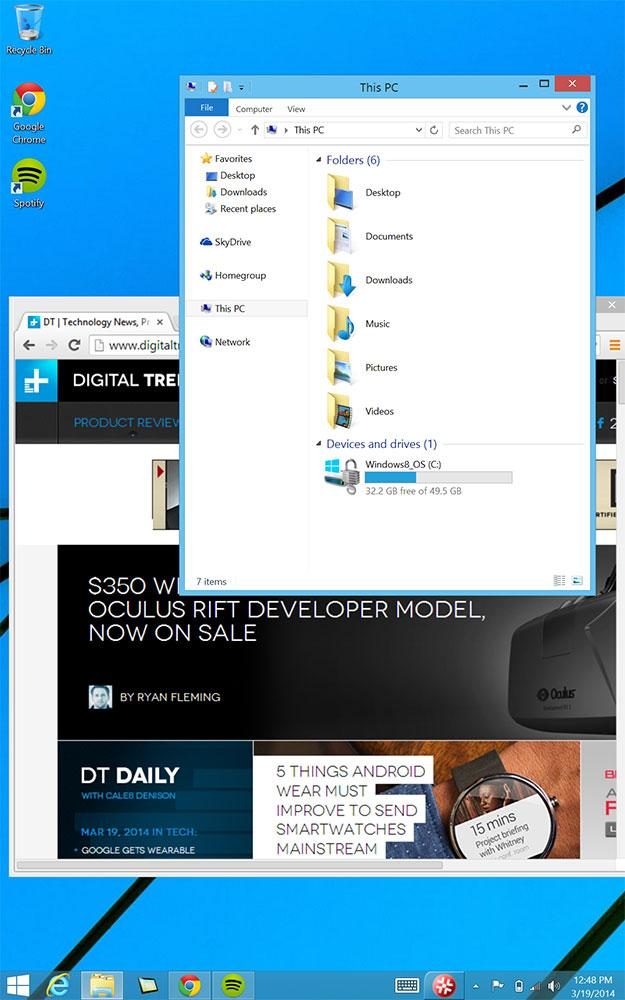The image size is (625, 1000).
Task: Select the Desktop folder in the Folders list
Action: [x=364, y=193]
